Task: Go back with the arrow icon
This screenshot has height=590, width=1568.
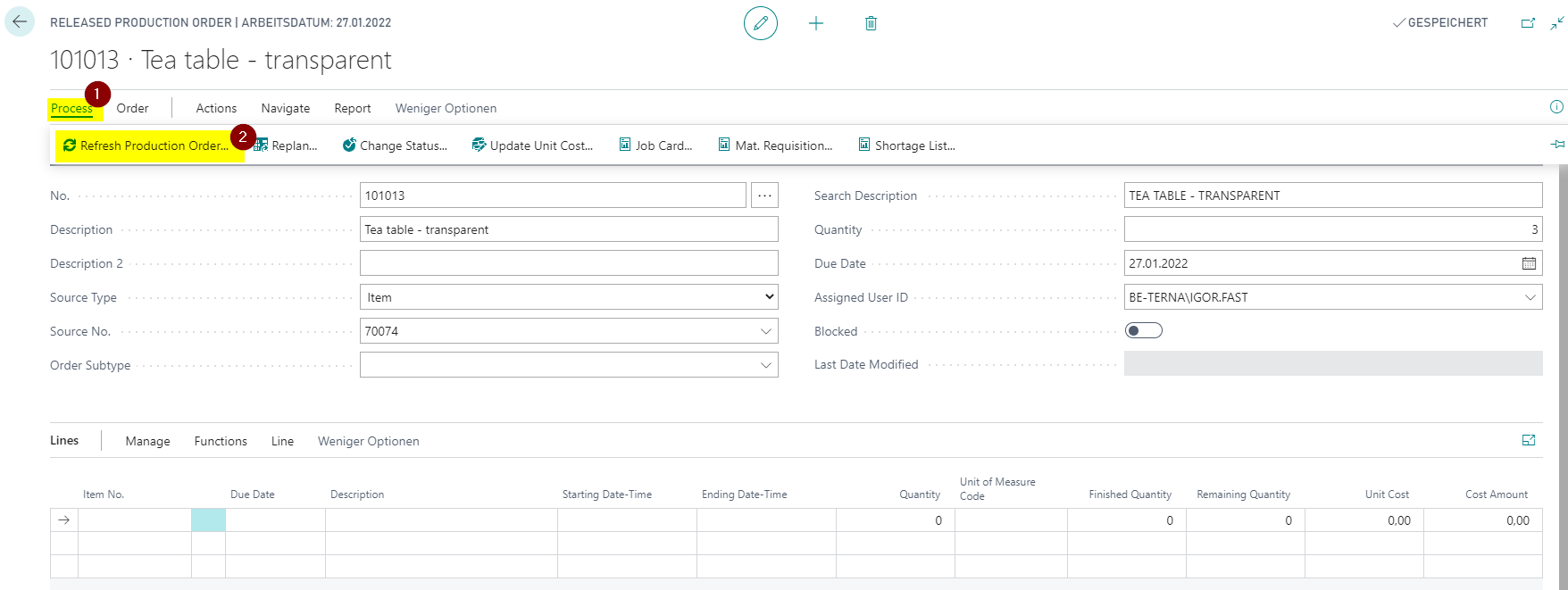Action: [20, 22]
